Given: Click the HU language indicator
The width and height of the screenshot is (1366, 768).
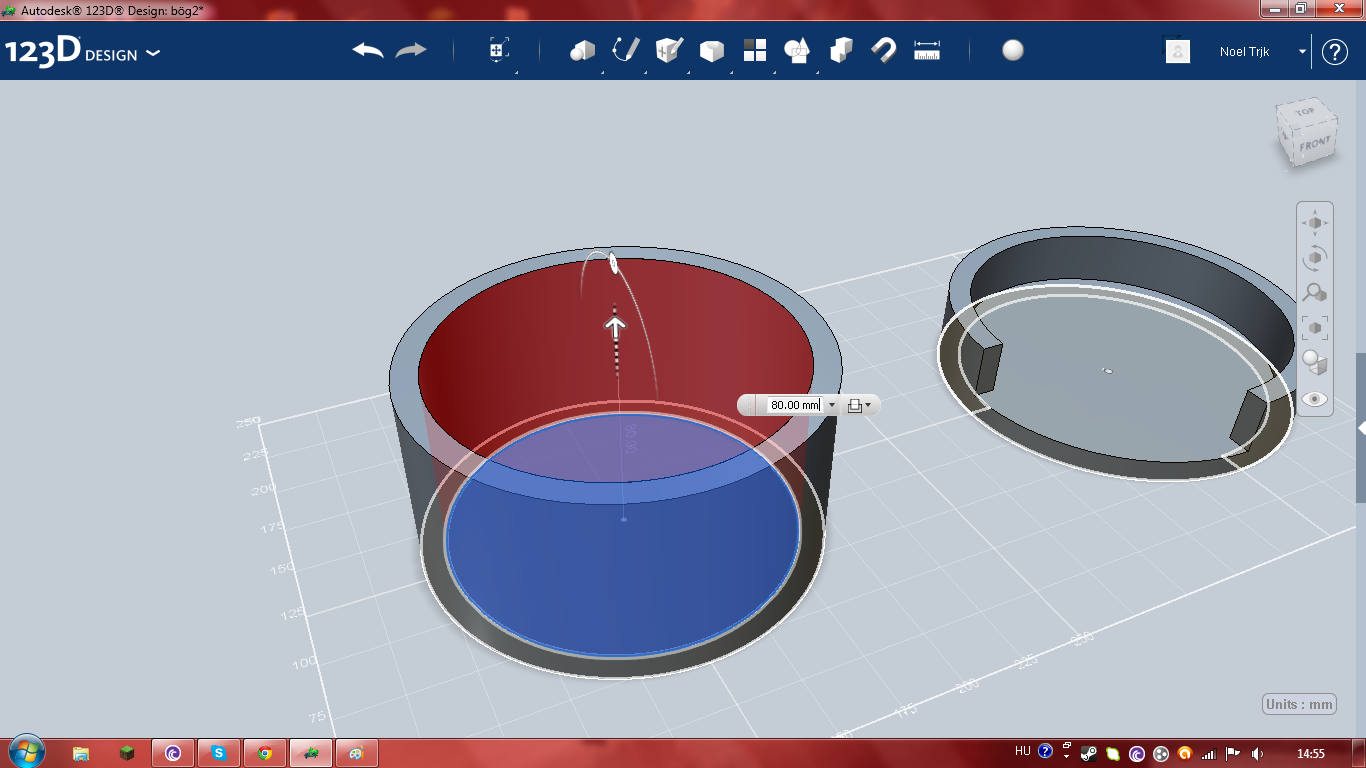Looking at the screenshot, I should click(1022, 751).
